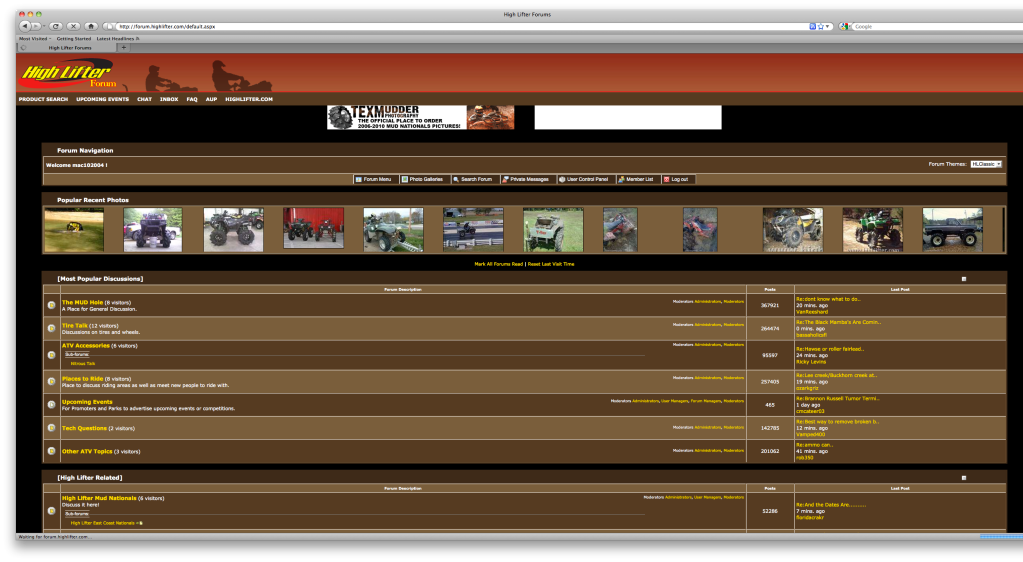This screenshot has height=562, width=1023.
Task: Click TexMudder Photography banner ad
Action: tap(420, 117)
